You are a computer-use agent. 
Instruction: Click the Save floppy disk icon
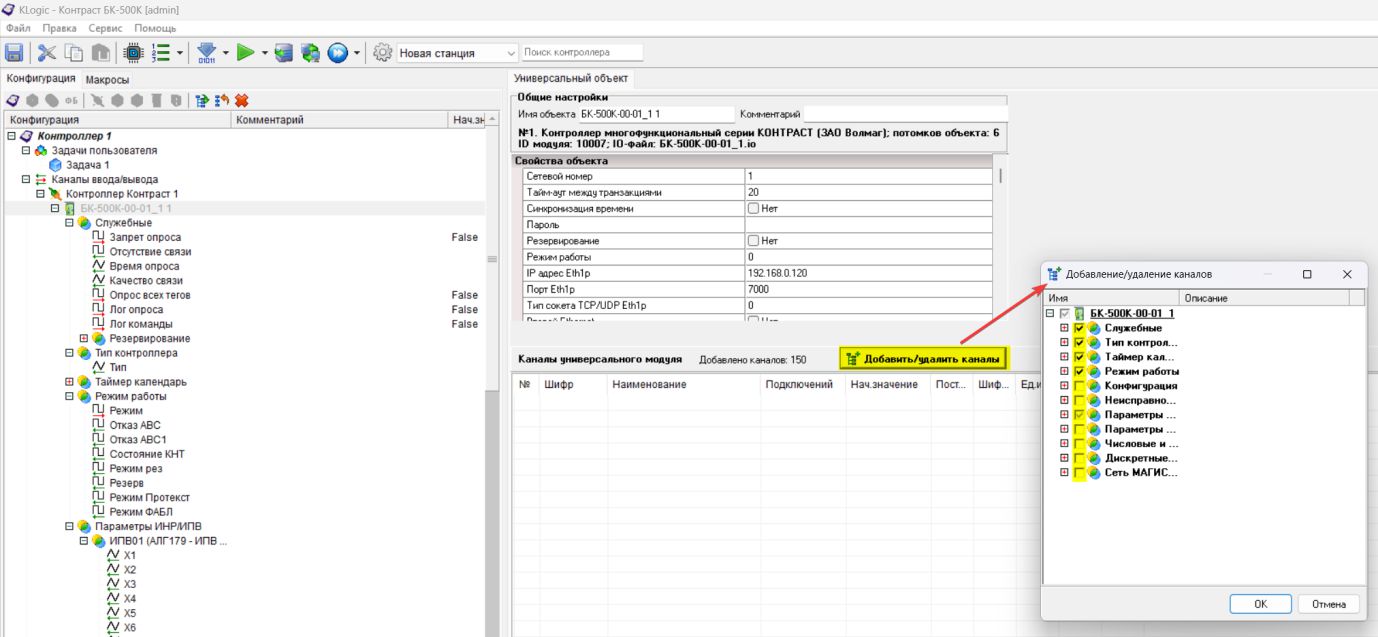tap(15, 53)
